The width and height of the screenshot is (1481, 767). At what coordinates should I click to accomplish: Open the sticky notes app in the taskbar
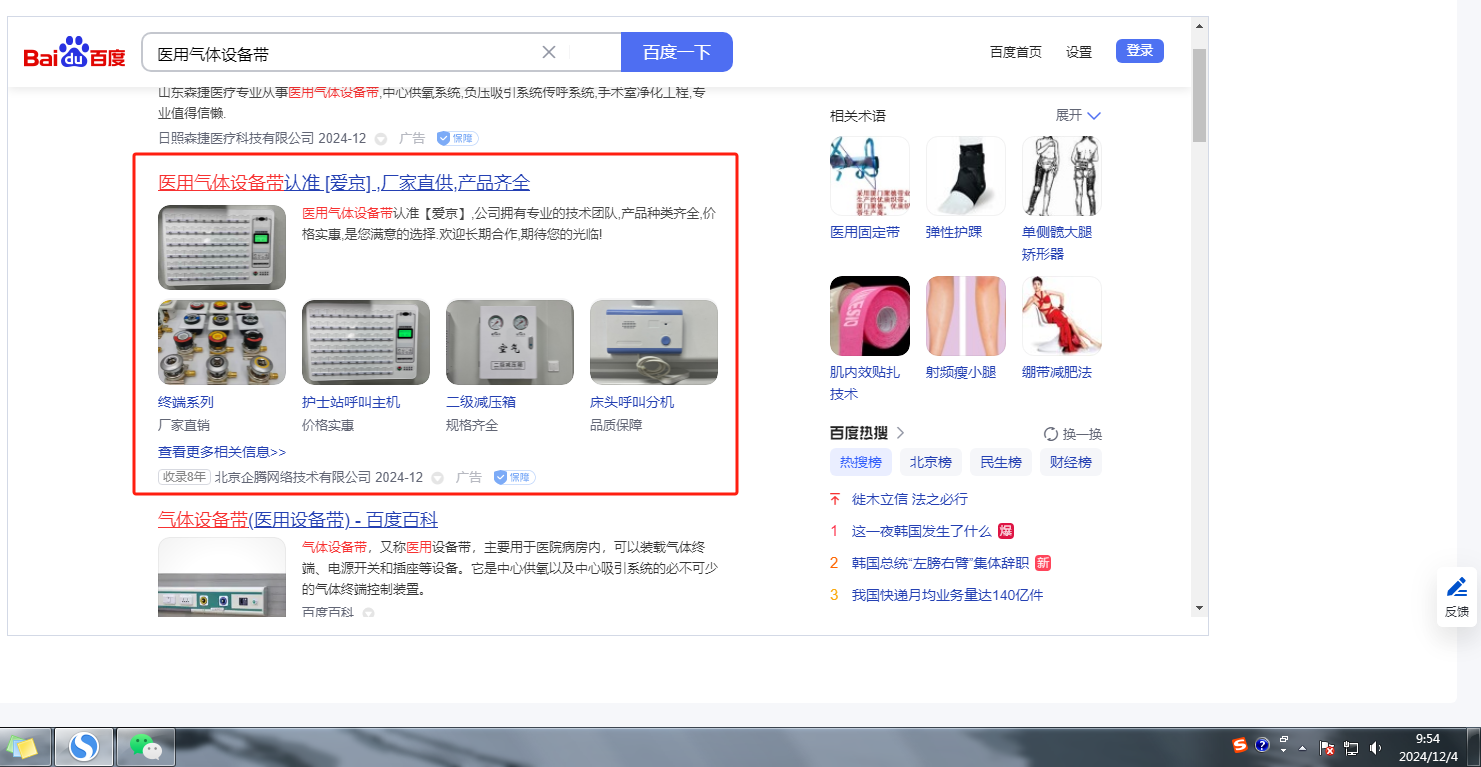click(24, 747)
